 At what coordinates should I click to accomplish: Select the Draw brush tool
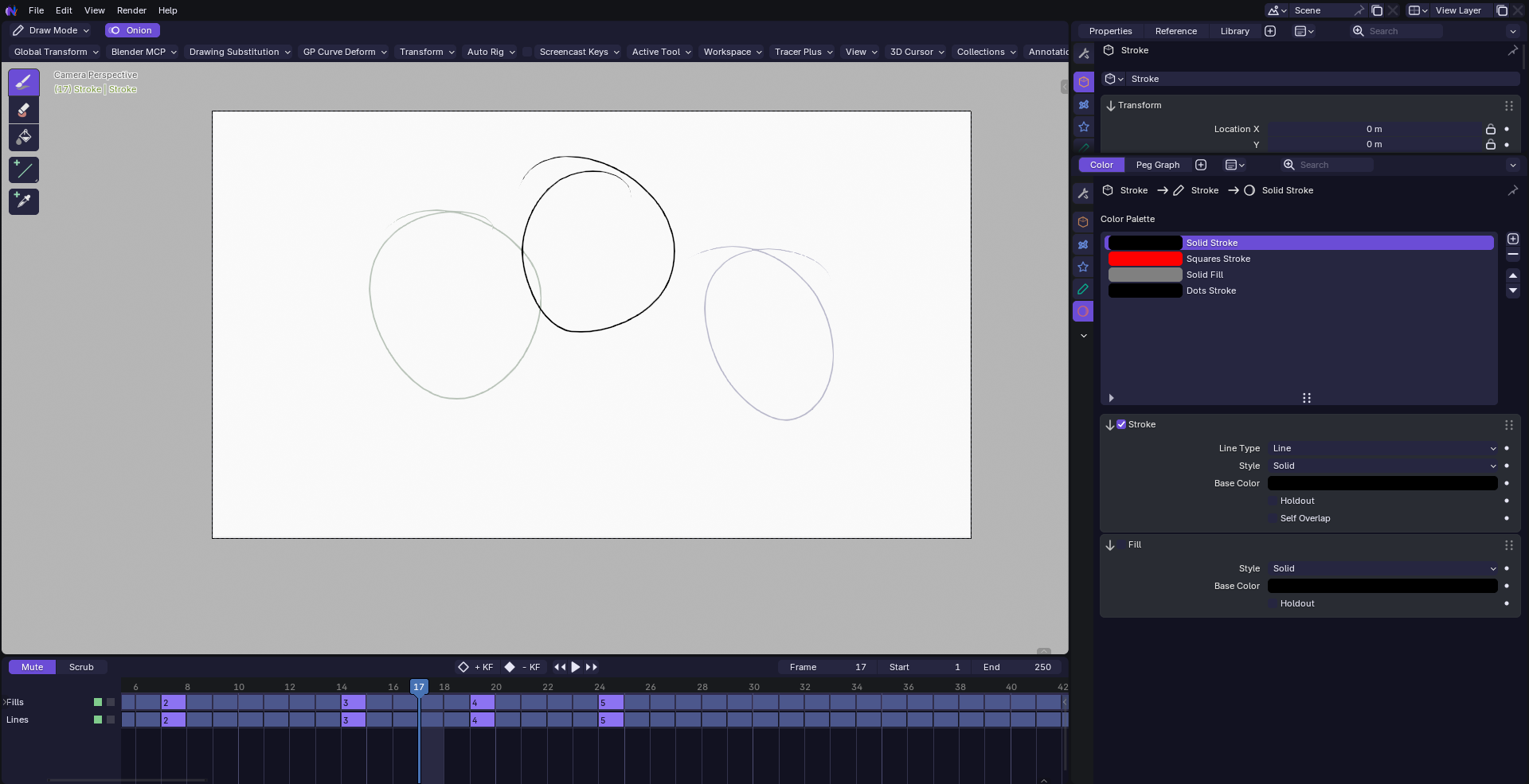point(24,82)
